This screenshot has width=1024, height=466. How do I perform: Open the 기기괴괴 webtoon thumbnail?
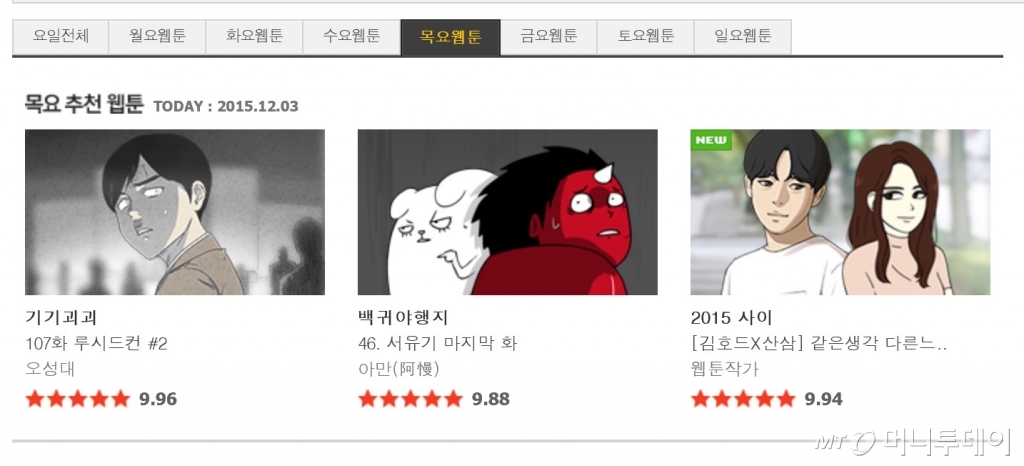coord(174,212)
